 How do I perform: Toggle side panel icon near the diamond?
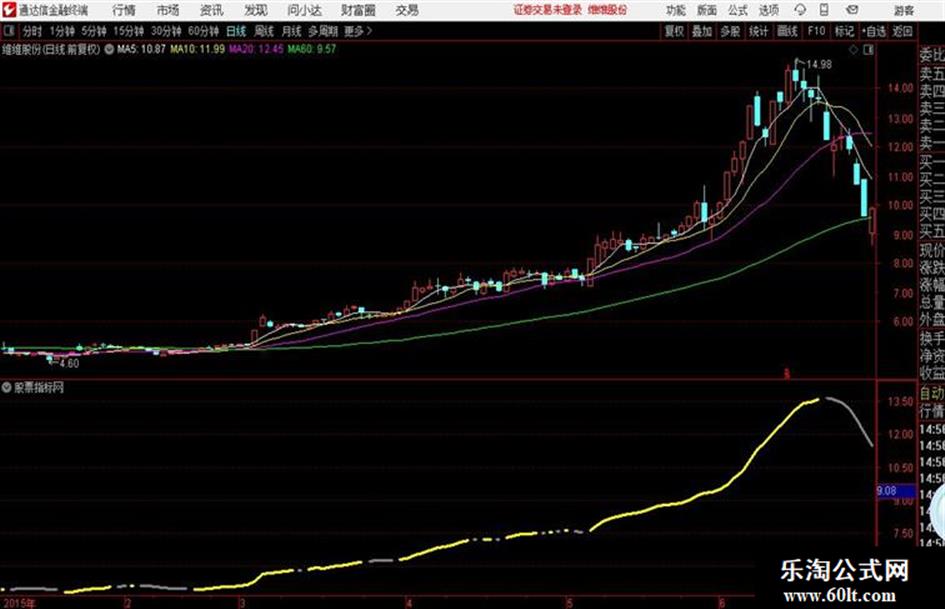tap(868, 50)
